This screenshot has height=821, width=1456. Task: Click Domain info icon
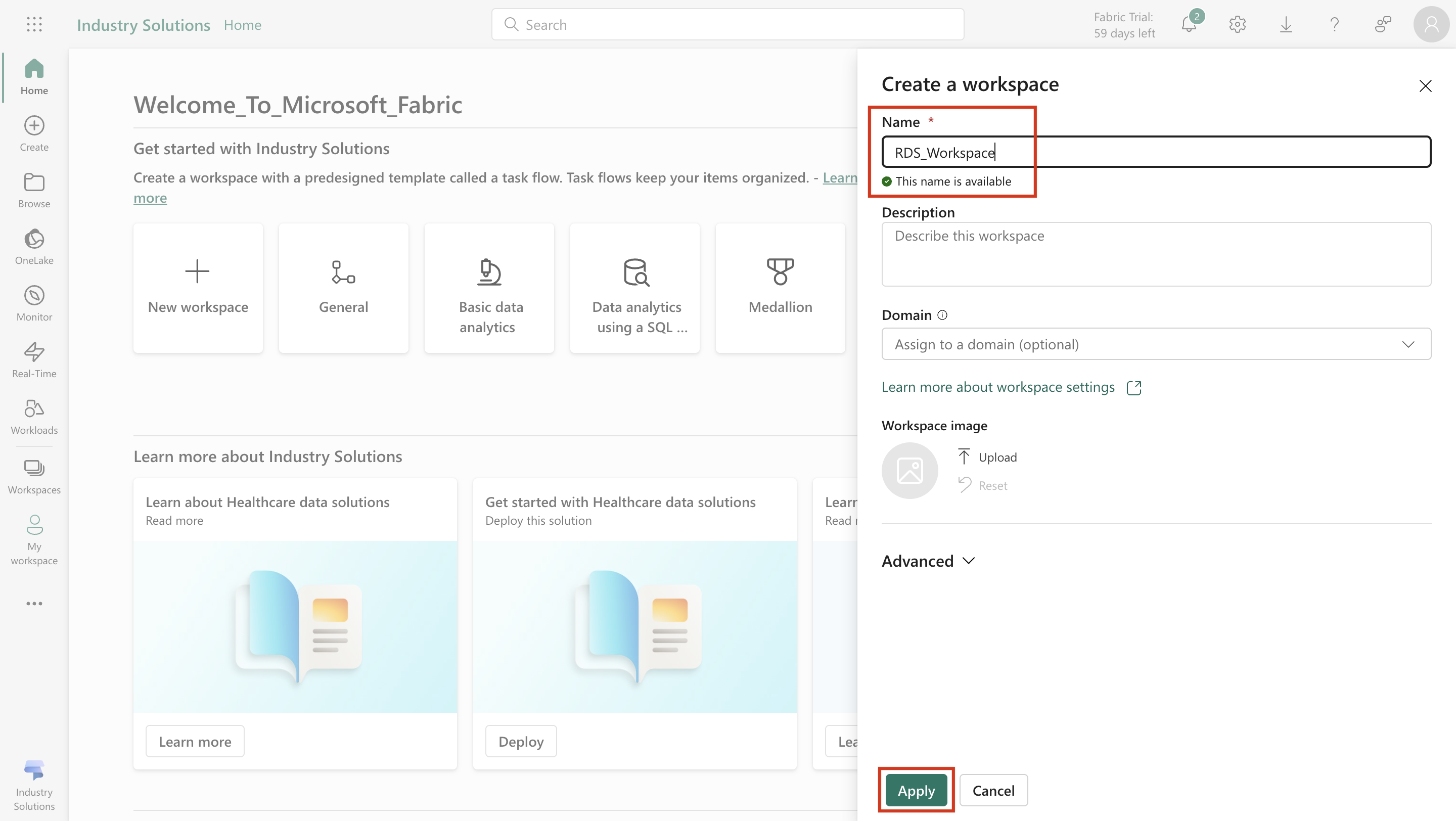tap(942, 315)
